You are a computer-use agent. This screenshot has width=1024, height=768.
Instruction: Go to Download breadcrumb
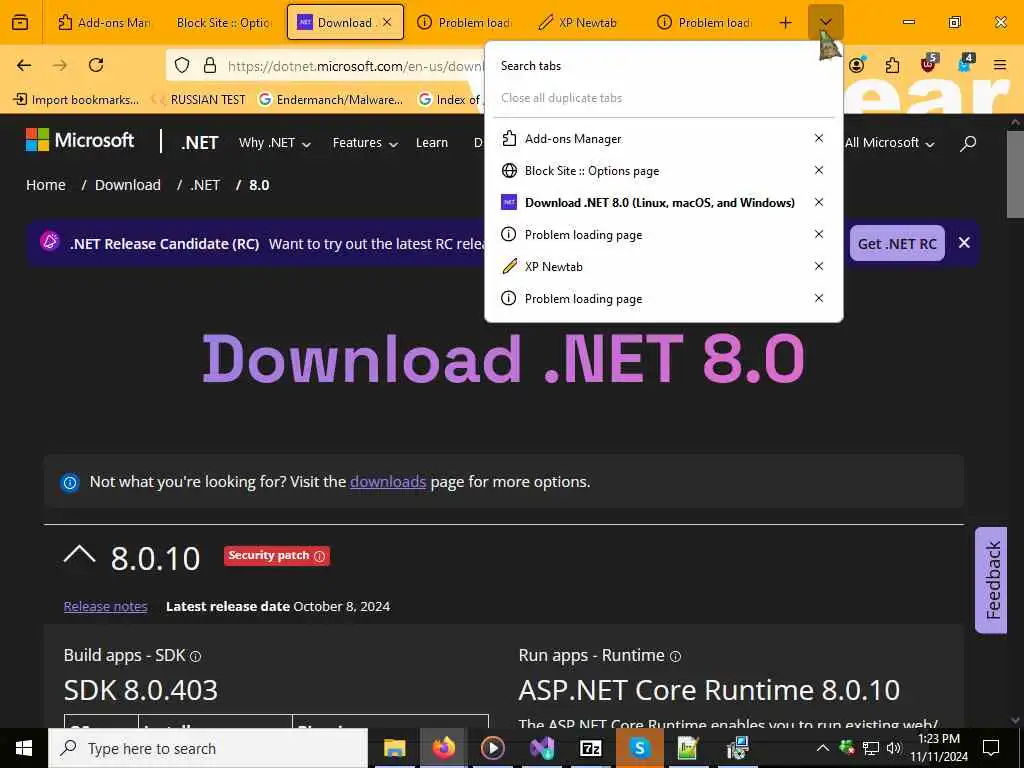[x=128, y=185]
